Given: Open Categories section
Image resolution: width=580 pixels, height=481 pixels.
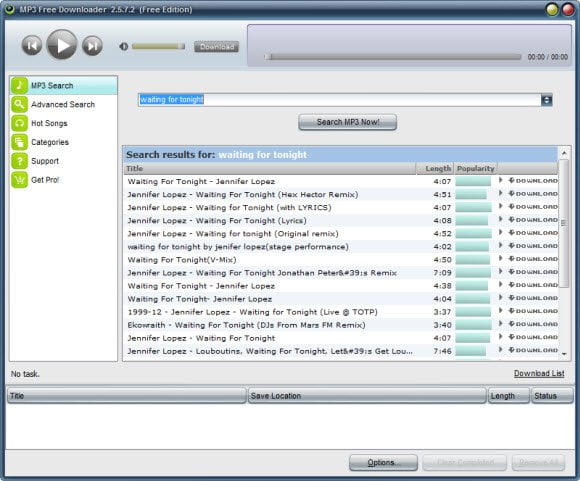Looking at the screenshot, I should (x=64, y=142).
